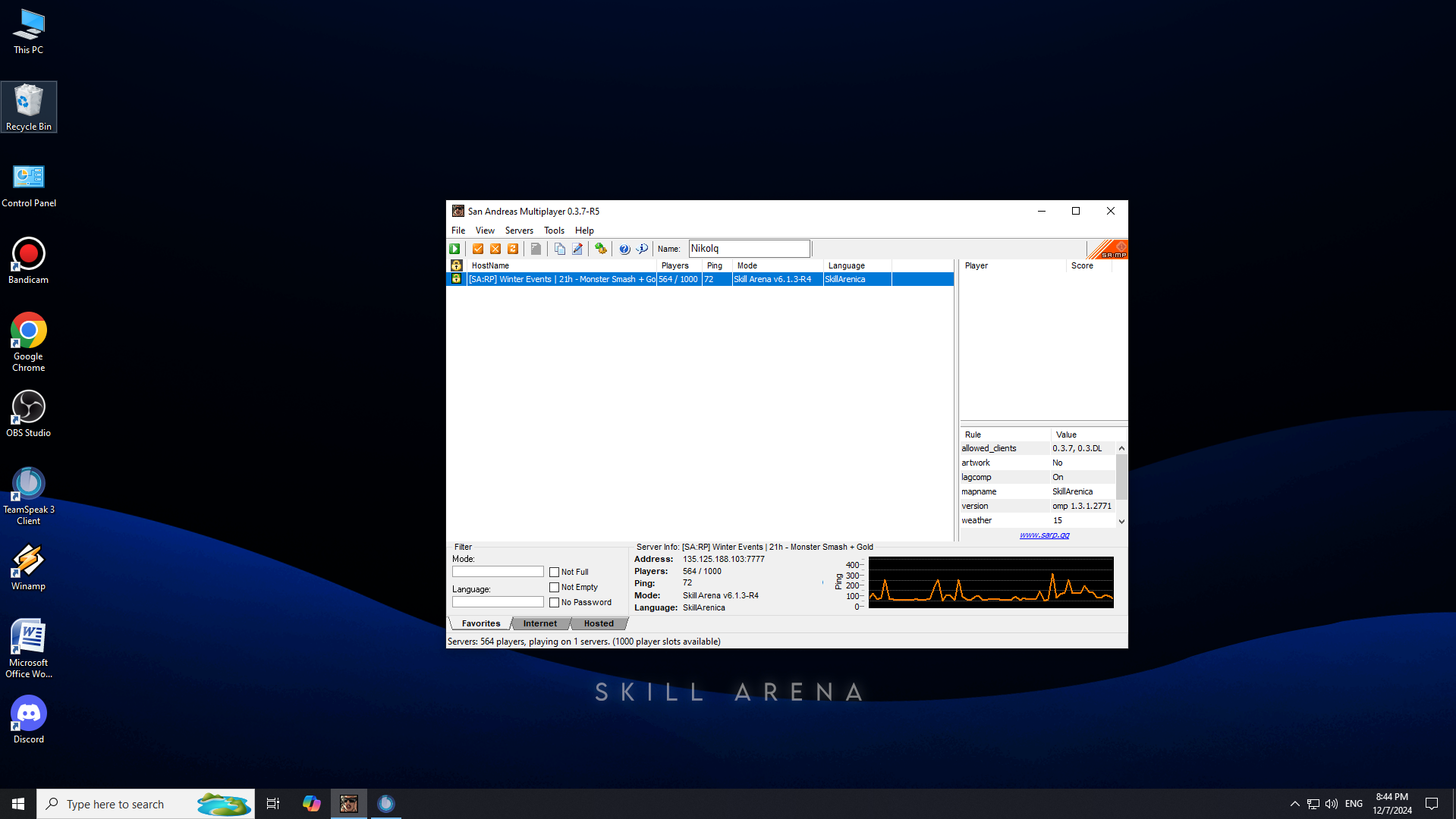Enable the Not Full filter checkbox
This screenshot has height=819, width=1456.
(x=555, y=573)
